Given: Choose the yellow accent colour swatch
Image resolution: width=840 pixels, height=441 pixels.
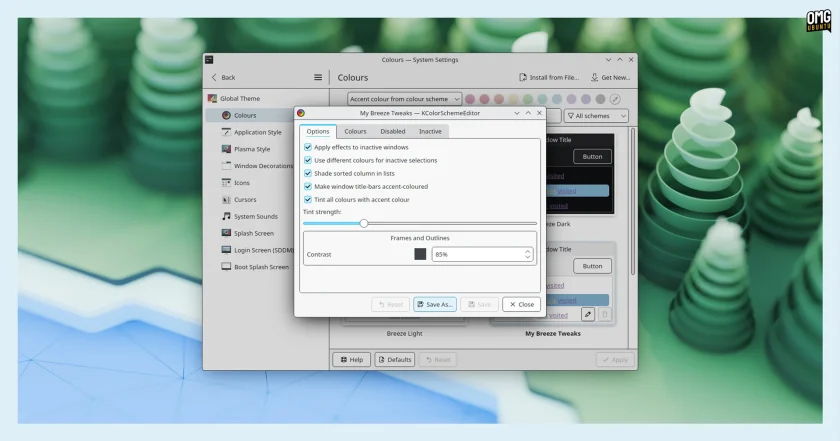Looking at the screenshot, I should point(513,99).
